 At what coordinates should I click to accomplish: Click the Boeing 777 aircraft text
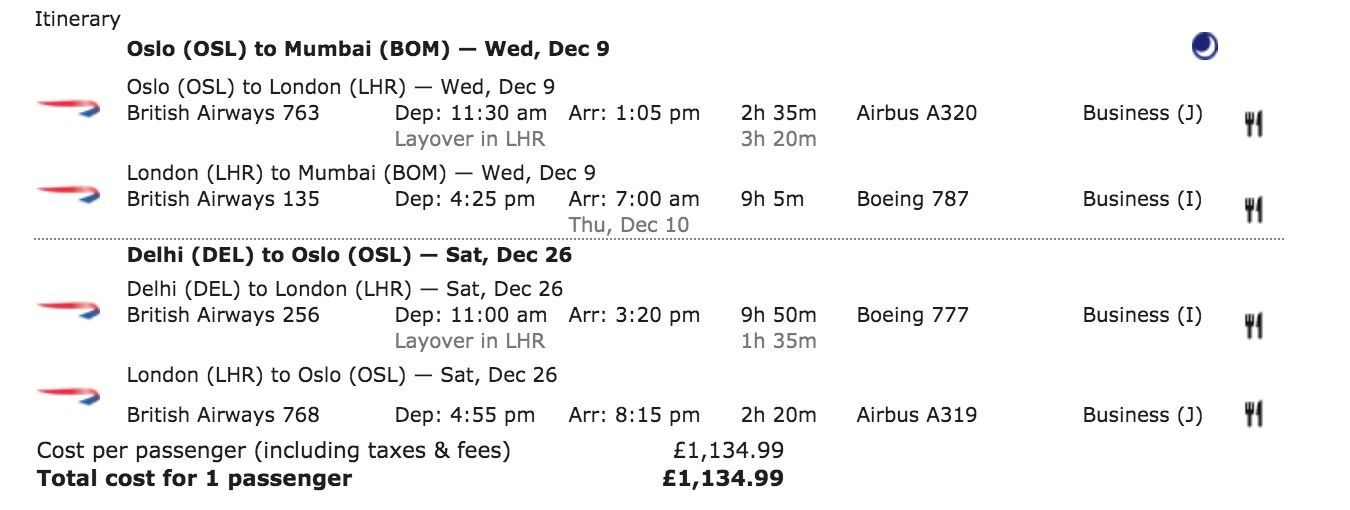pos(913,315)
